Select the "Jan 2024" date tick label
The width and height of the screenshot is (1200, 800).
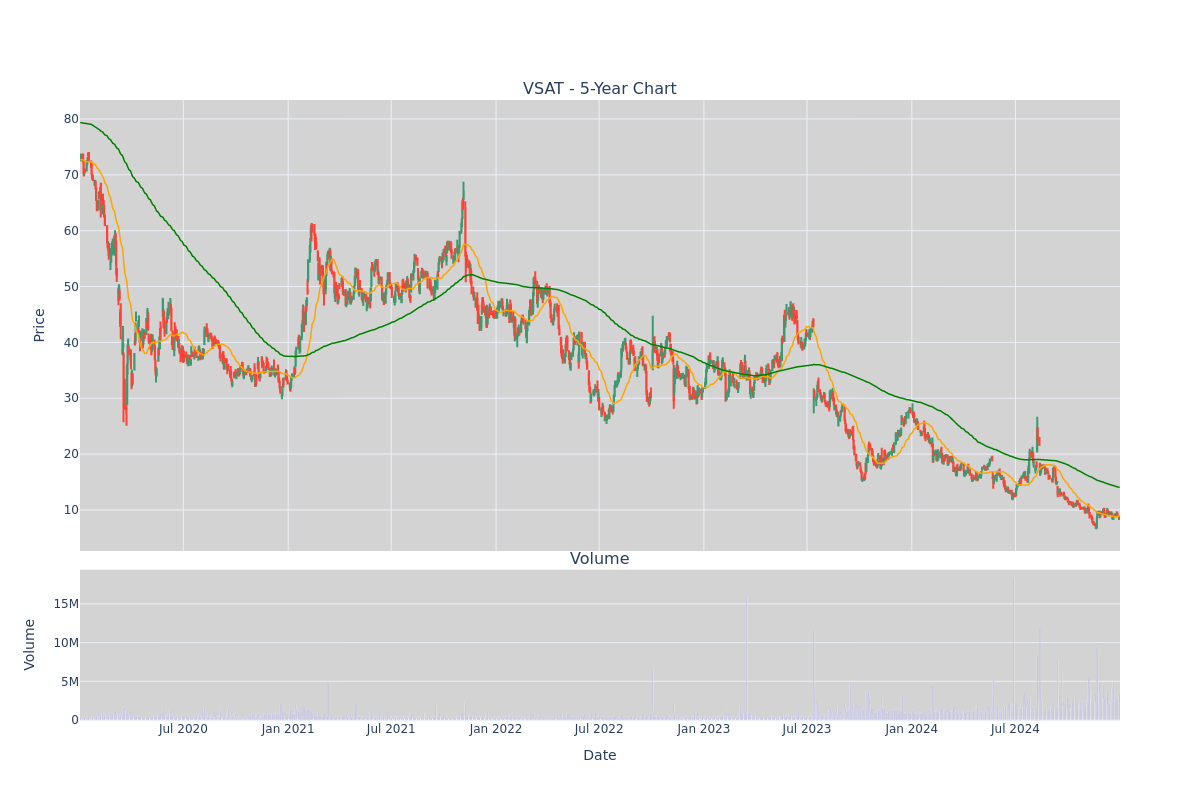click(x=912, y=729)
